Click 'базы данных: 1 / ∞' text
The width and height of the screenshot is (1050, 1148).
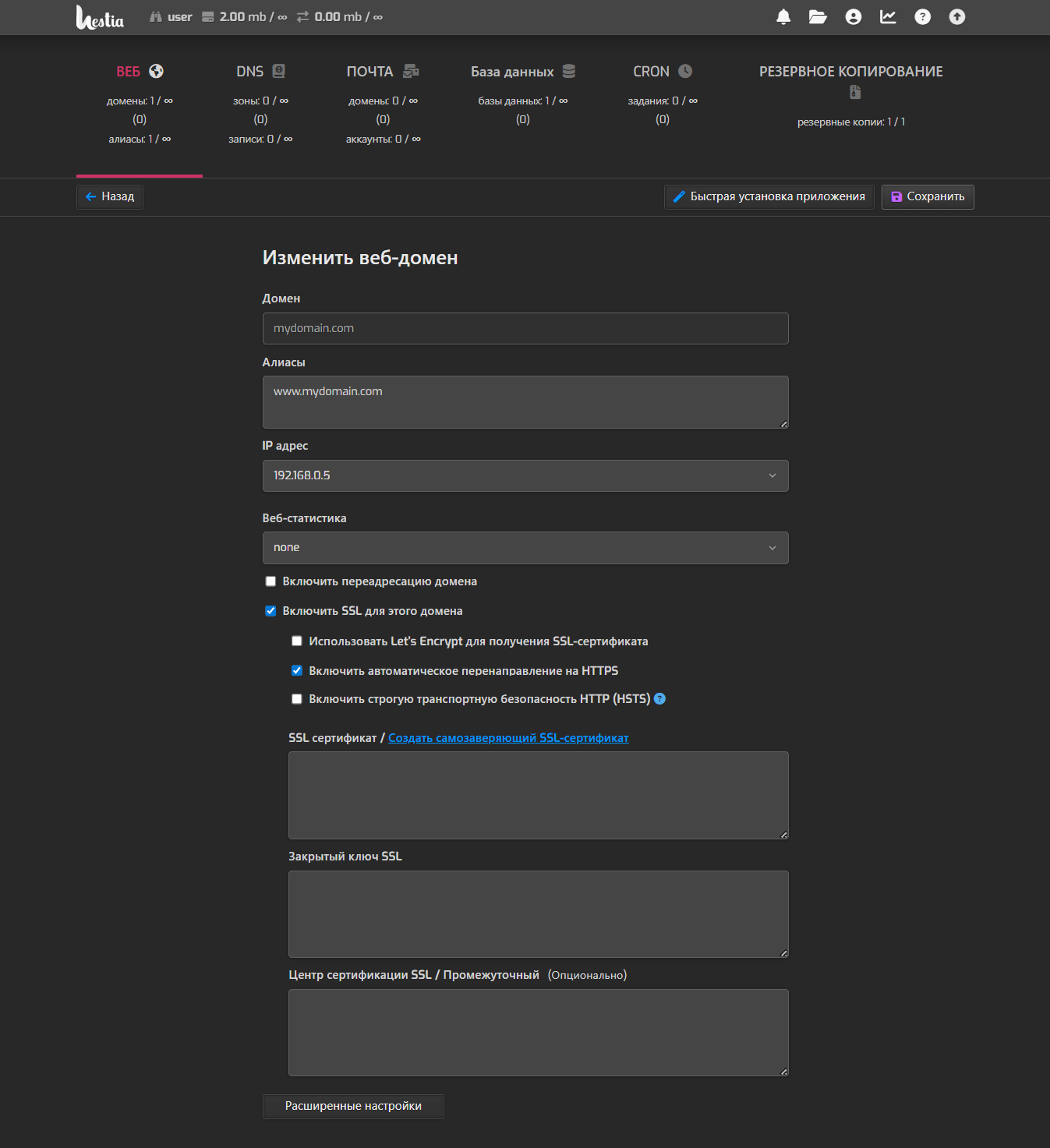523,101
